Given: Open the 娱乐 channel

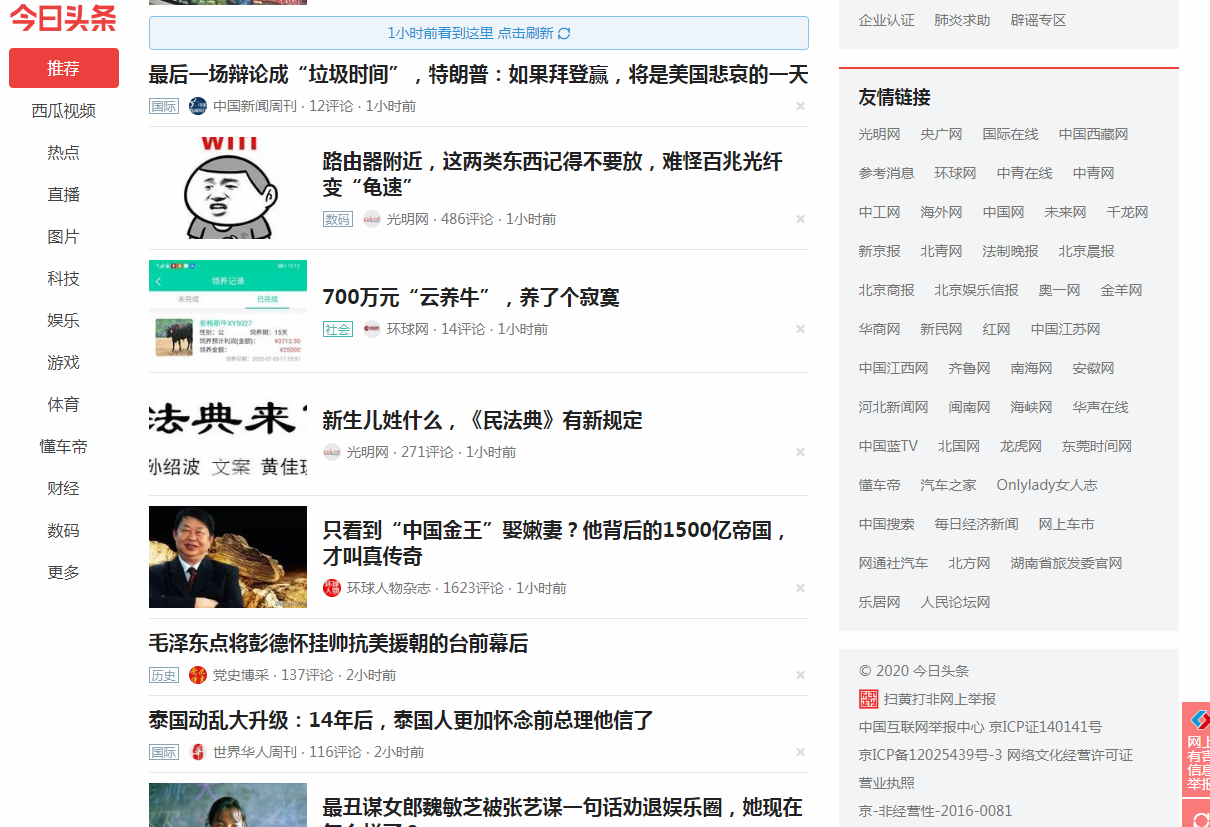Looking at the screenshot, I should coord(64,321).
